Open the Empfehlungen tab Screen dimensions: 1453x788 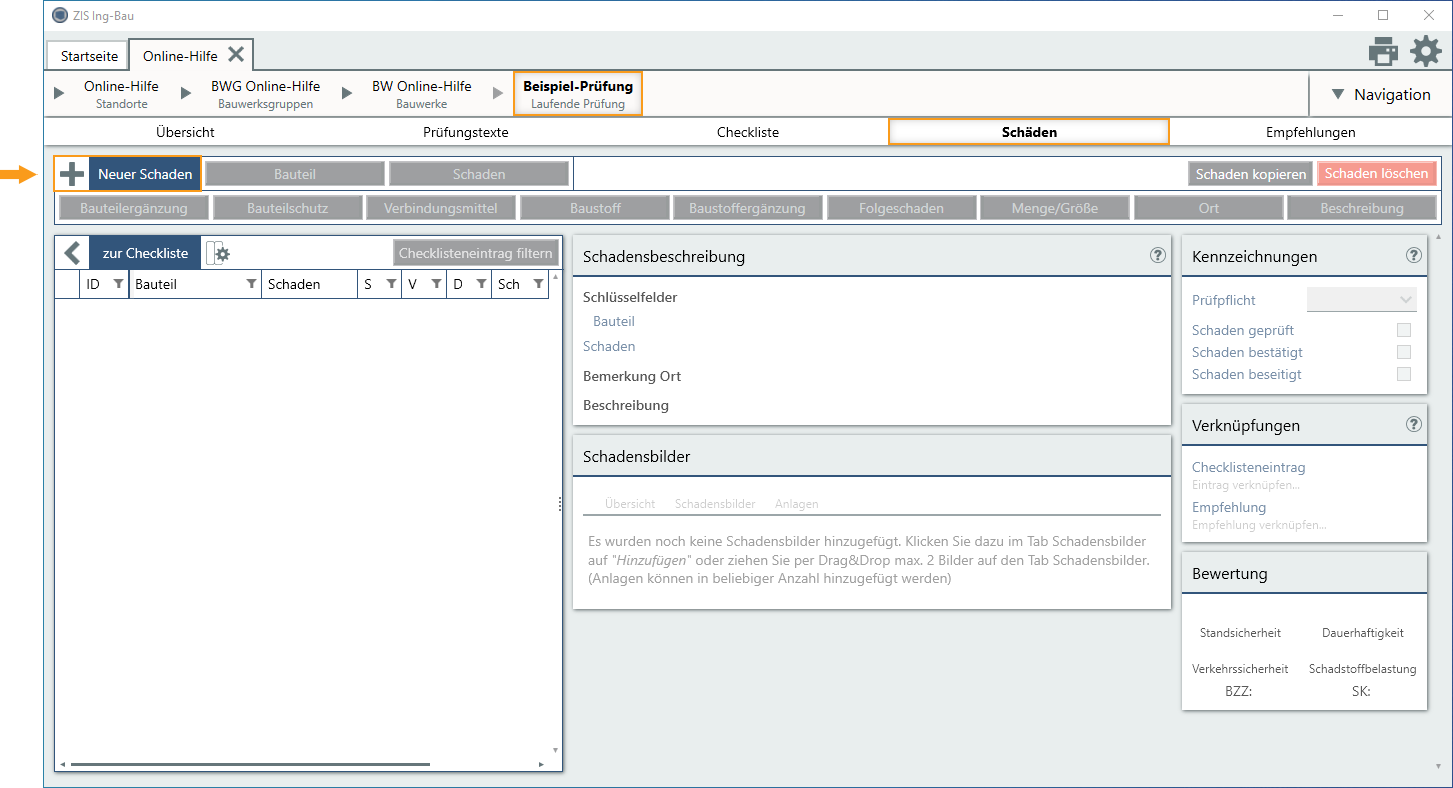pos(1310,132)
